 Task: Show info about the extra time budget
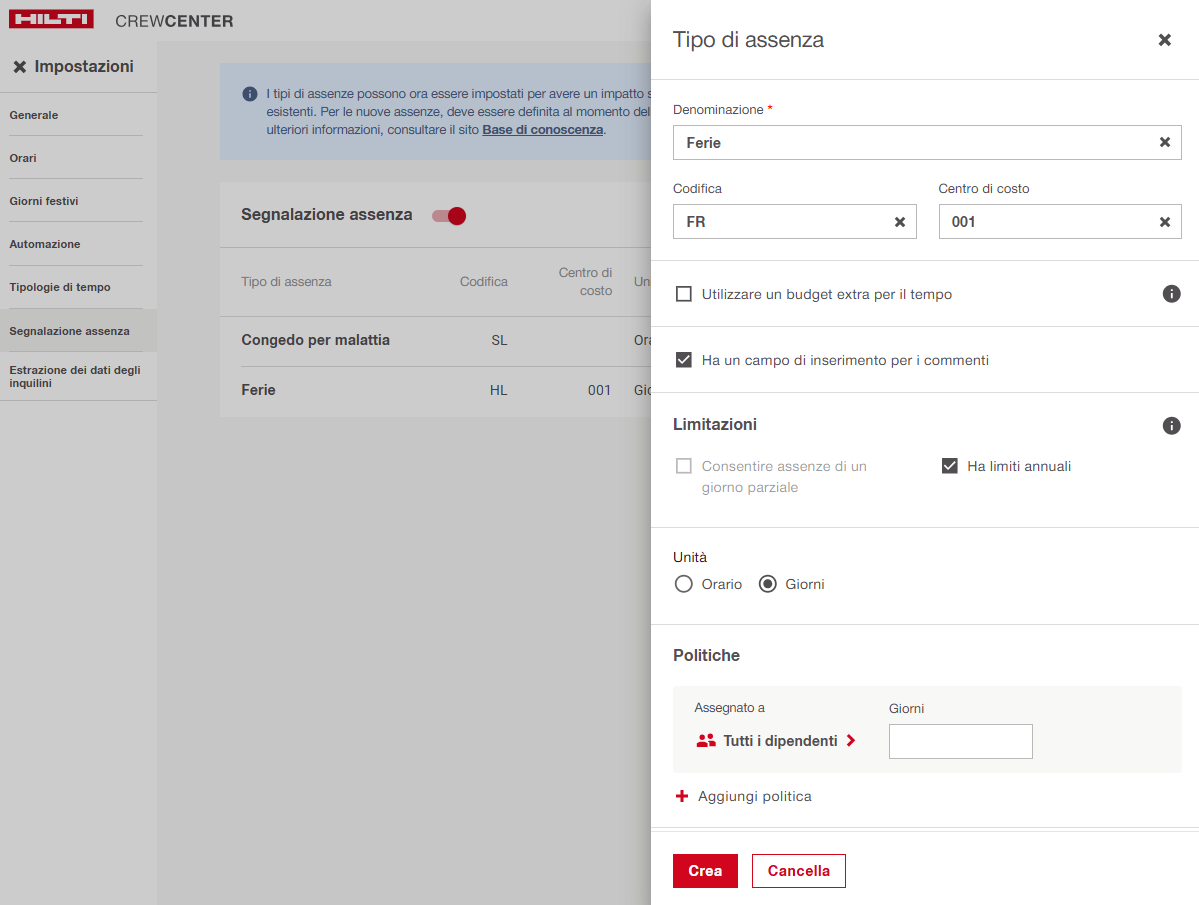coord(1171,294)
